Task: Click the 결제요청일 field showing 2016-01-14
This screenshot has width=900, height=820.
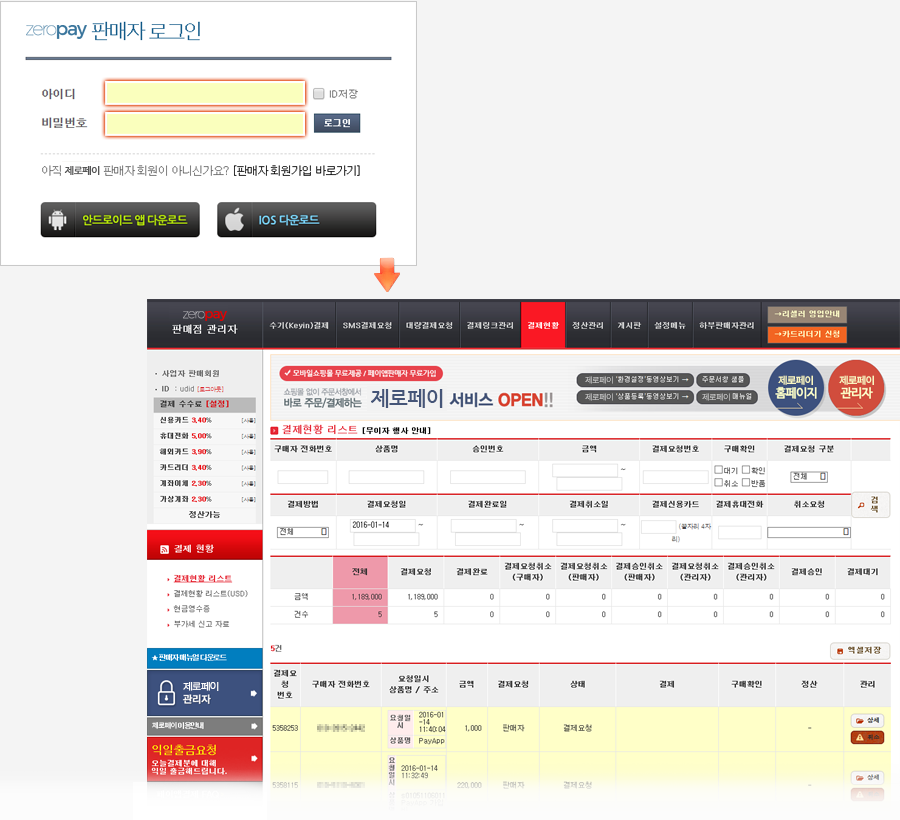Action: pos(383,525)
